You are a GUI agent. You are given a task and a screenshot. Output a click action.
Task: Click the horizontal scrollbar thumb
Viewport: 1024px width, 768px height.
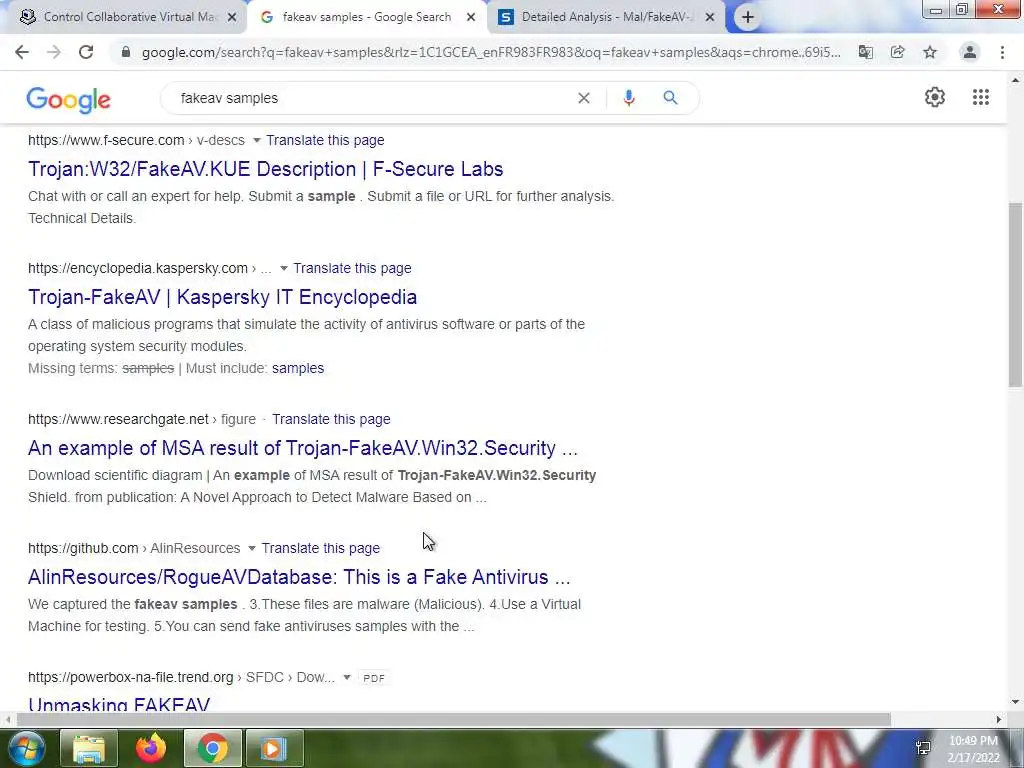pos(454,720)
